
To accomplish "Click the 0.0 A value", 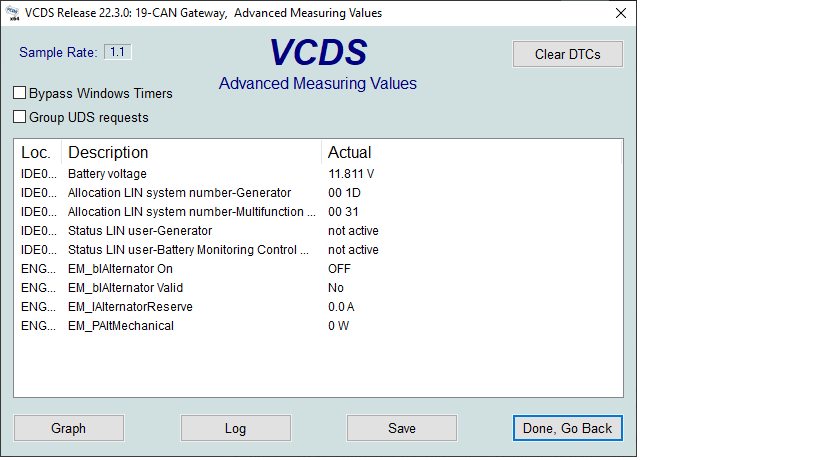I will 341,307.
